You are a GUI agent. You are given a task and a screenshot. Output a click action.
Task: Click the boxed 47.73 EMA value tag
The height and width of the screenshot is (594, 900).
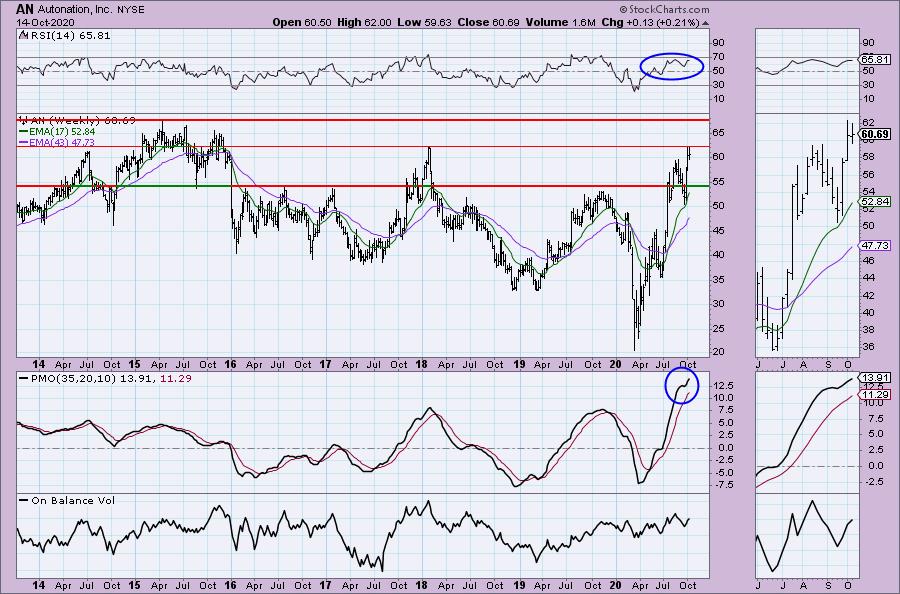[x=875, y=245]
